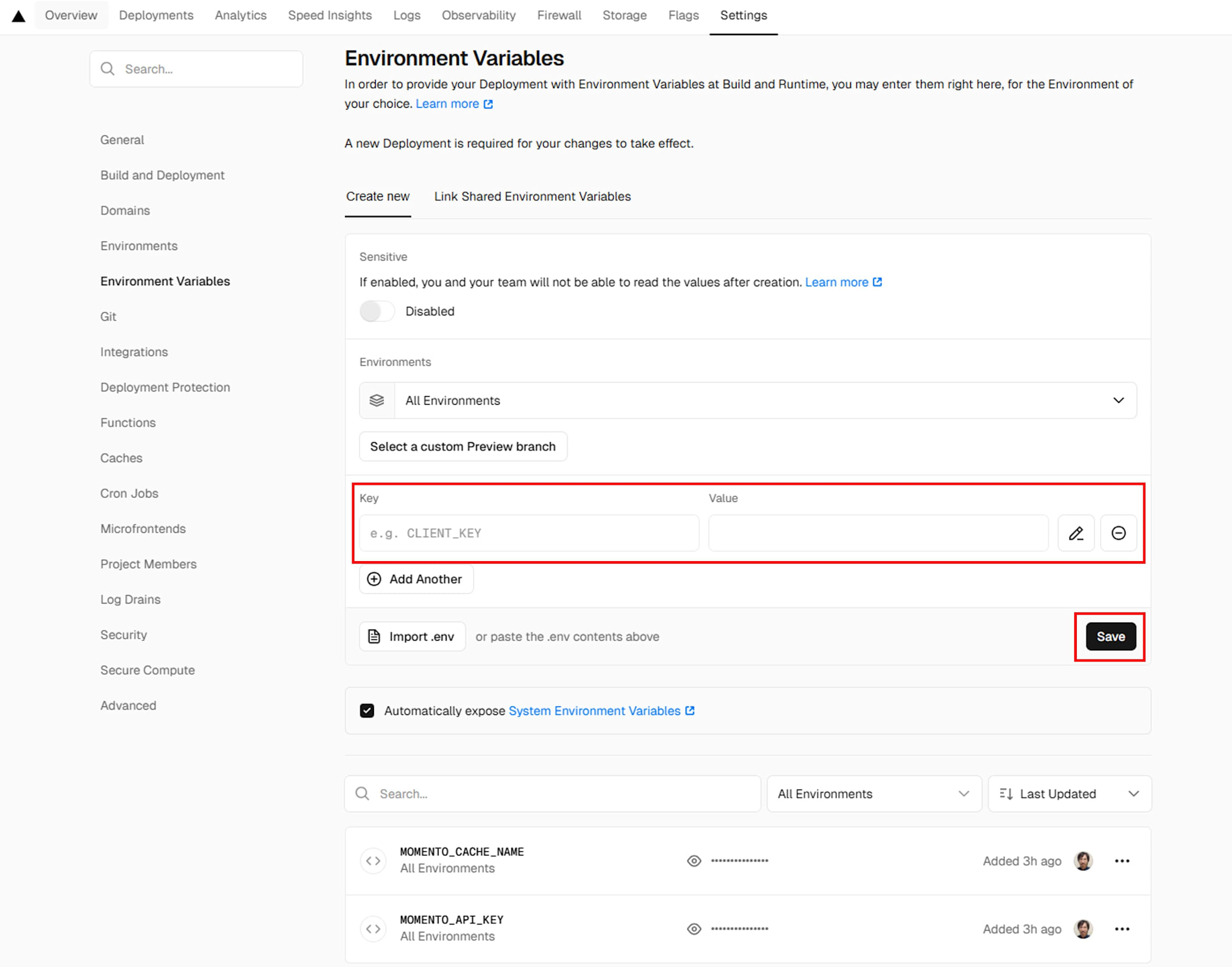The height and width of the screenshot is (967, 1232).
Task: Remove the key-value row with minus icon
Action: click(x=1118, y=533)
